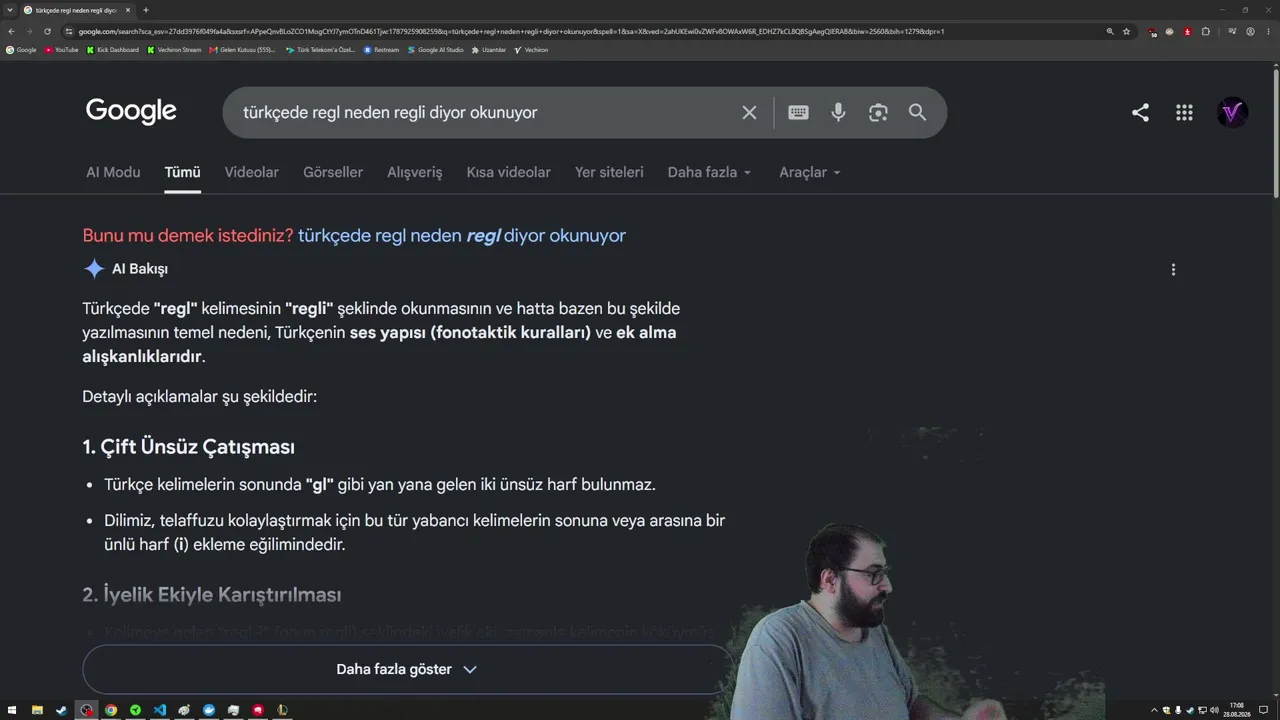1280x720 pixels.
Task: Open the YouTube bookmark
Action: (x=61, y=49)
